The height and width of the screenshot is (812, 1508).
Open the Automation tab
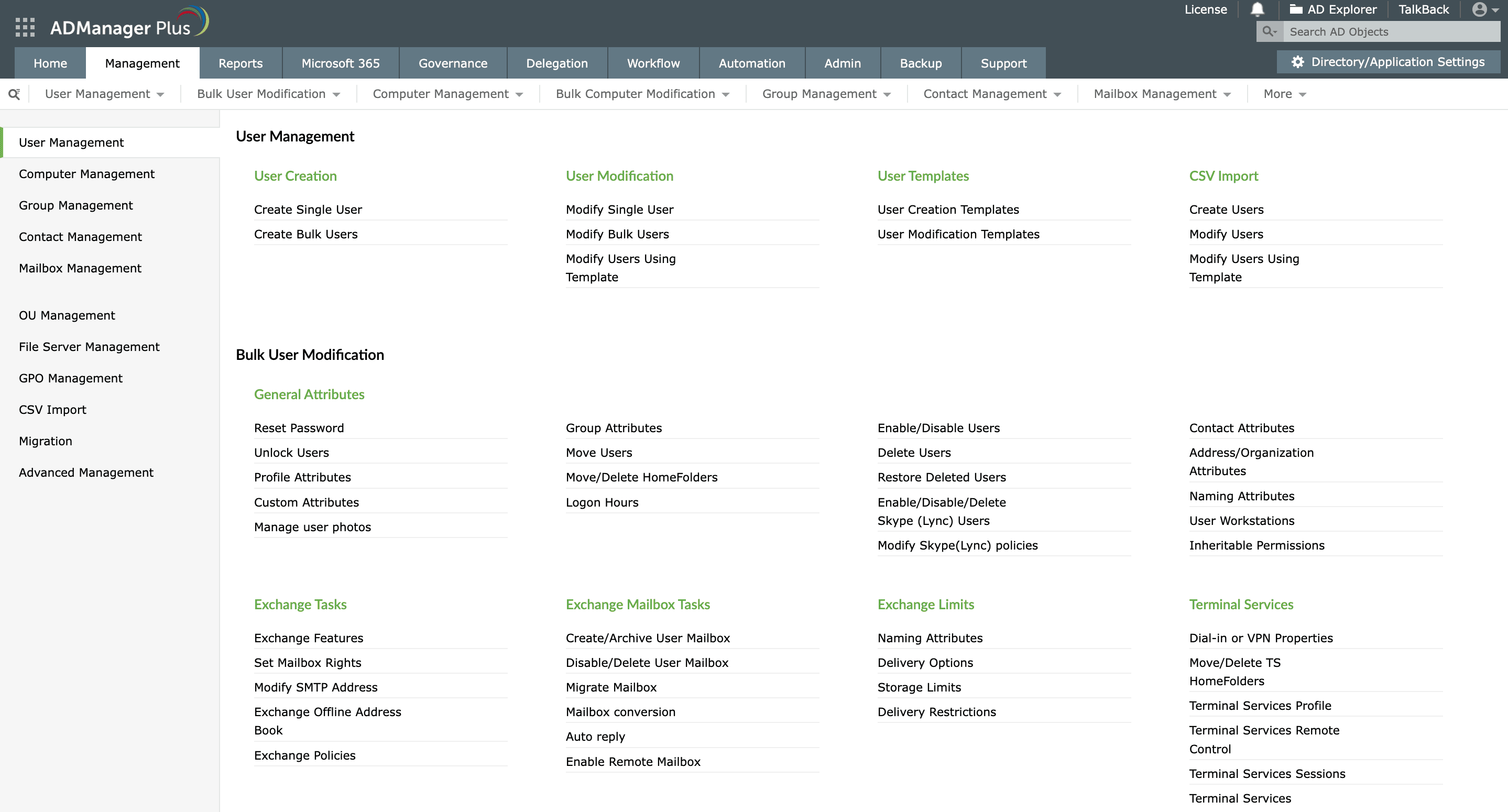coord(752,63)
